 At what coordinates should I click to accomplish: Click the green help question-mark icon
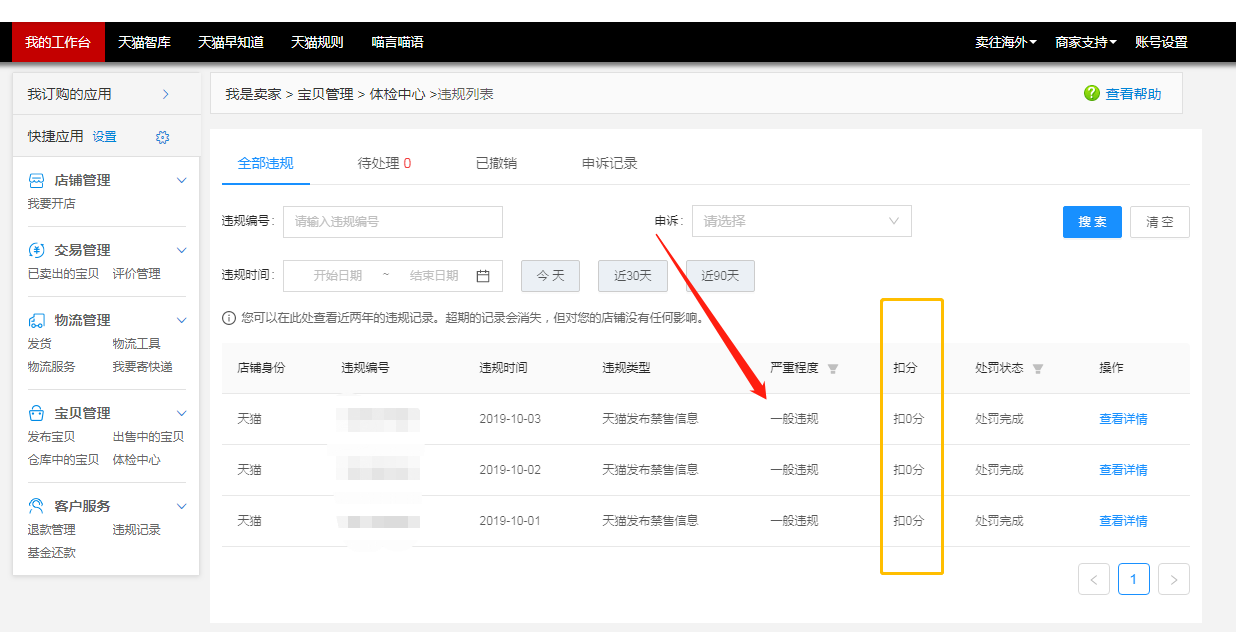(1092, 93)
